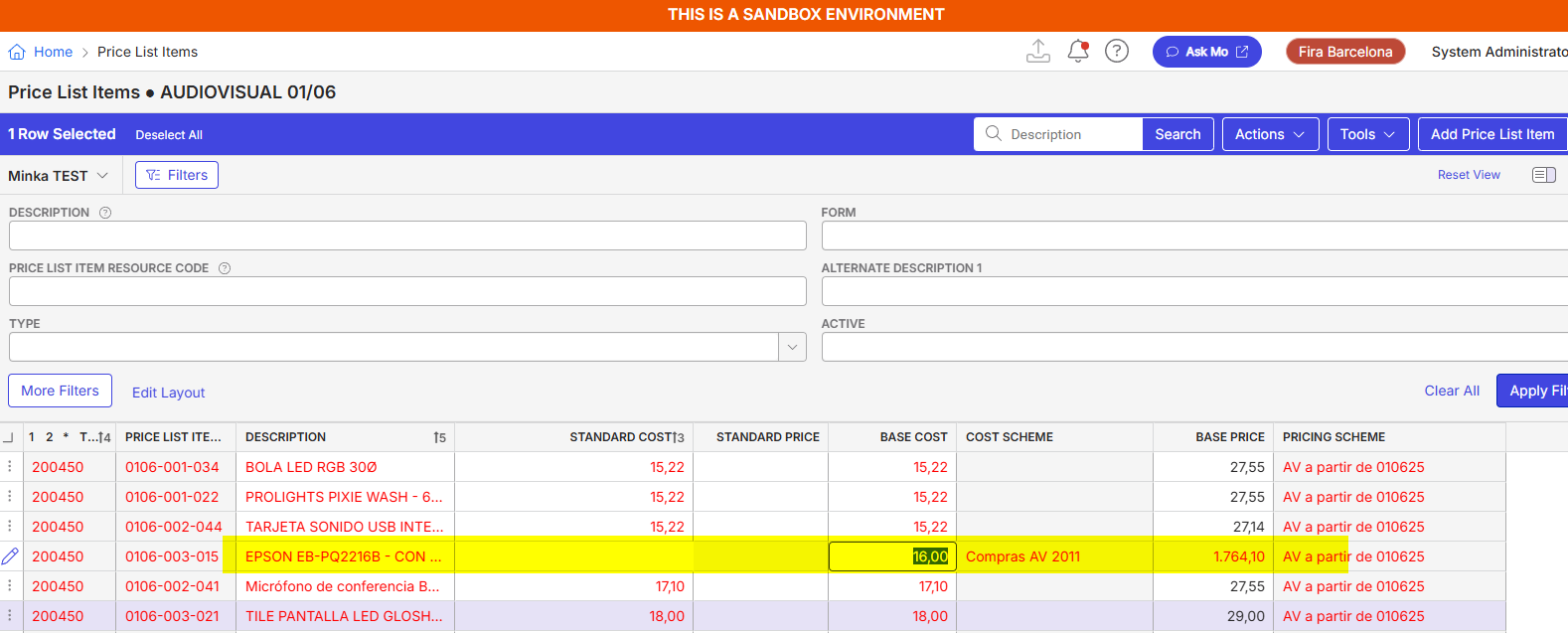Open the Actions dropdown
The width and height of the screenshot is (1568, 633).
(x=1270, y=134)
